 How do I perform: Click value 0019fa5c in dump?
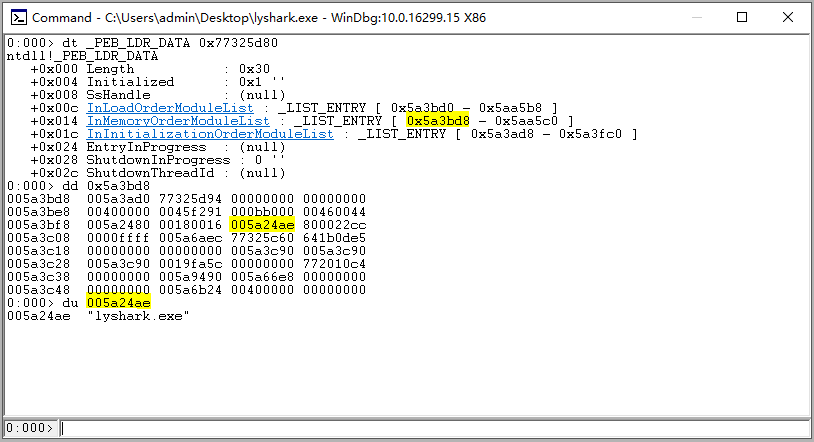point(190,264)
